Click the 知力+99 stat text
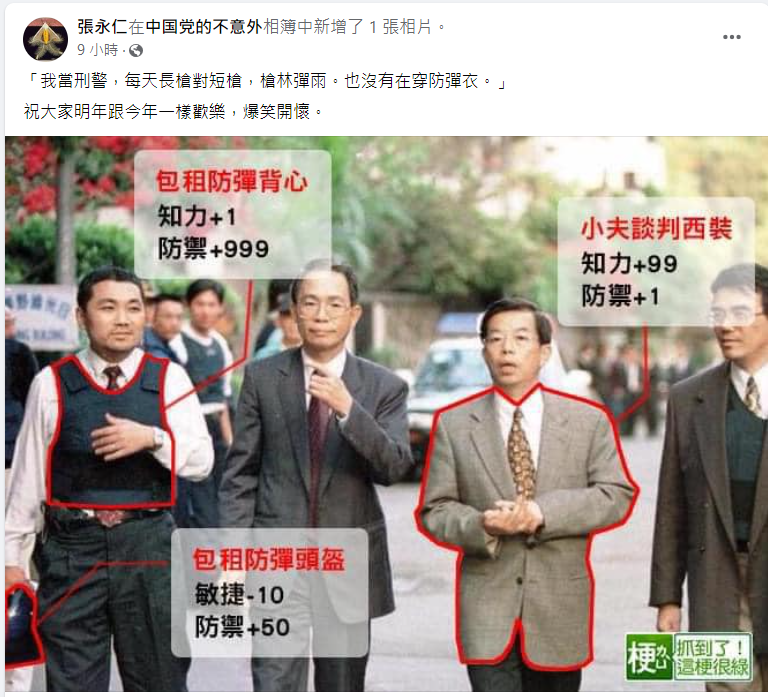The height and width of the screenshot is (697, 768). coord(629,264)
